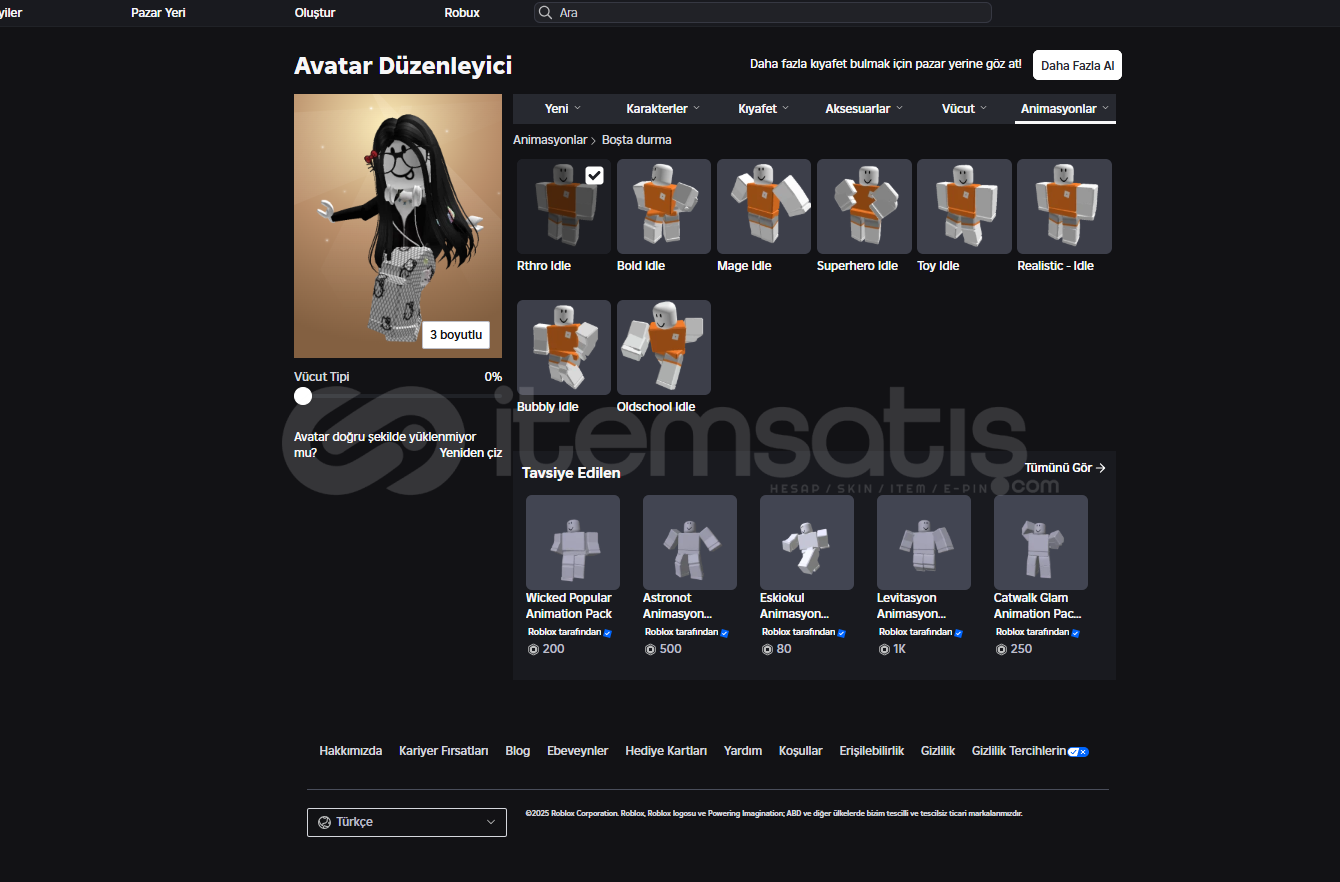This screenshot has height=882, width=1340.
Task: Click verified badge under Levitasyon Animasyon pack
Action: (x=958, y=633)
